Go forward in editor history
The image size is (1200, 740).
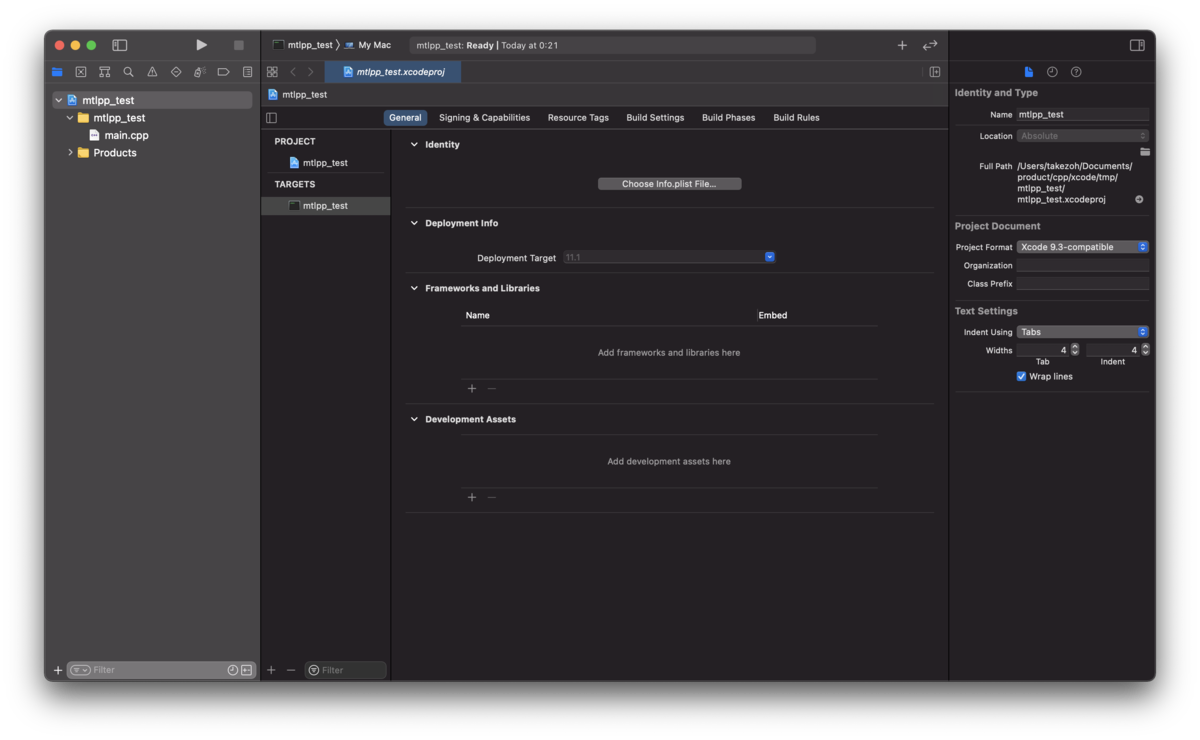(x=311, y=72)
